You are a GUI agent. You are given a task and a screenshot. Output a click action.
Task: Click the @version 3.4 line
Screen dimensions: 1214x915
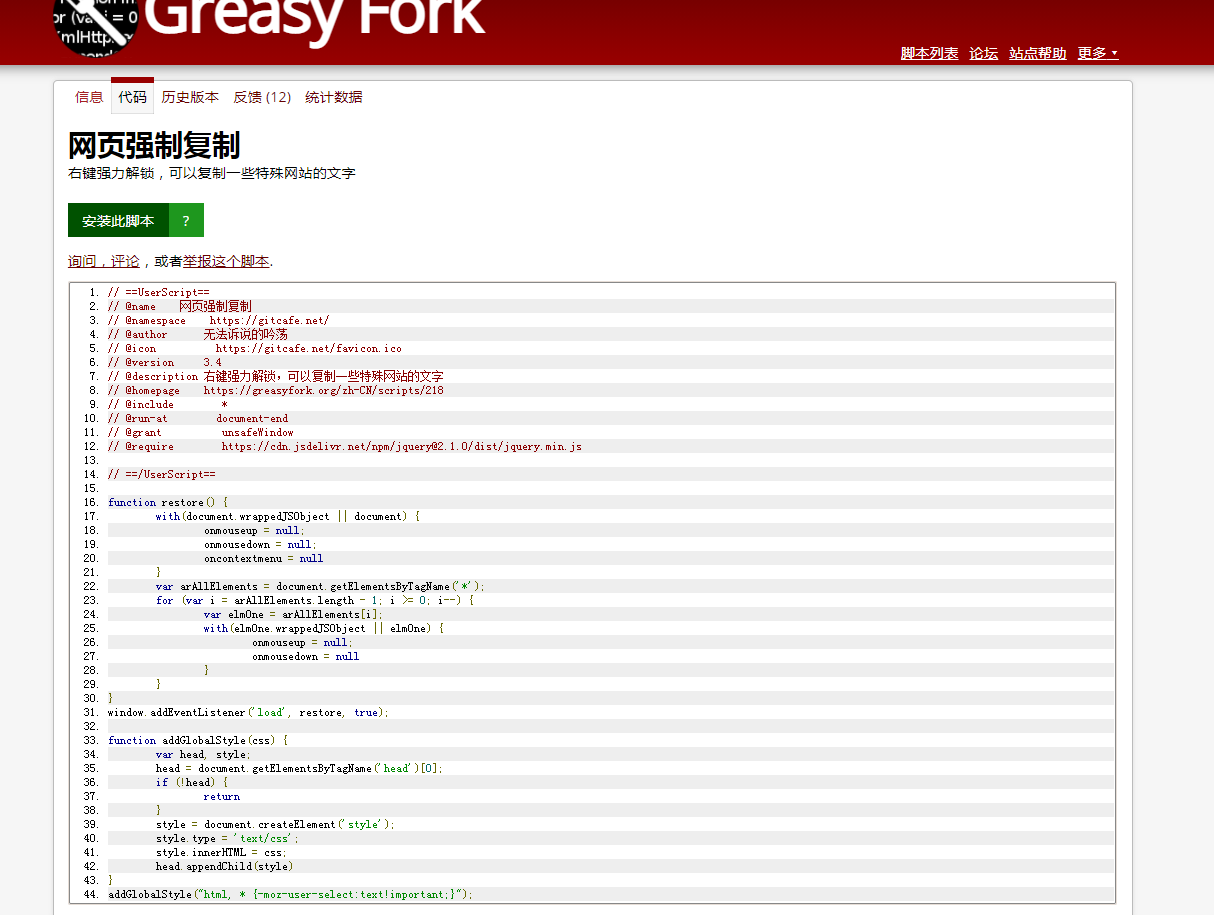coord(165,362)
